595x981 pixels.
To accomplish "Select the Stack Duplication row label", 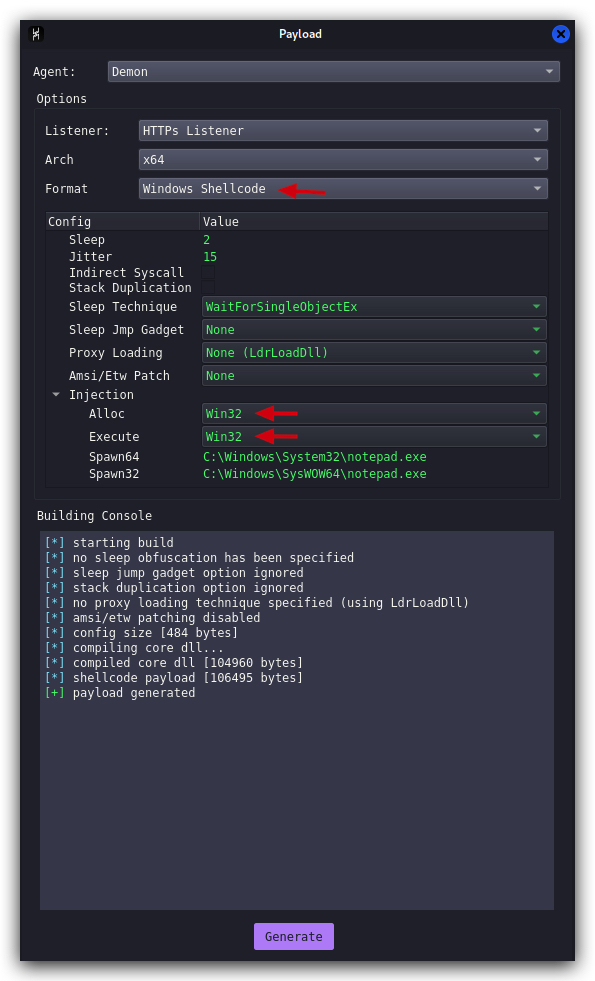I will (x=130, y=288).
